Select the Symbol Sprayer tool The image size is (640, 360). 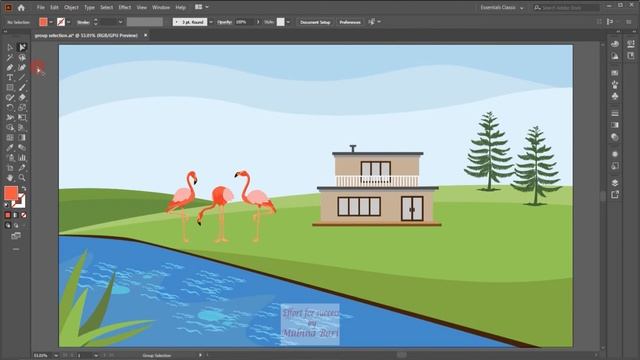[x=10, y=158]
